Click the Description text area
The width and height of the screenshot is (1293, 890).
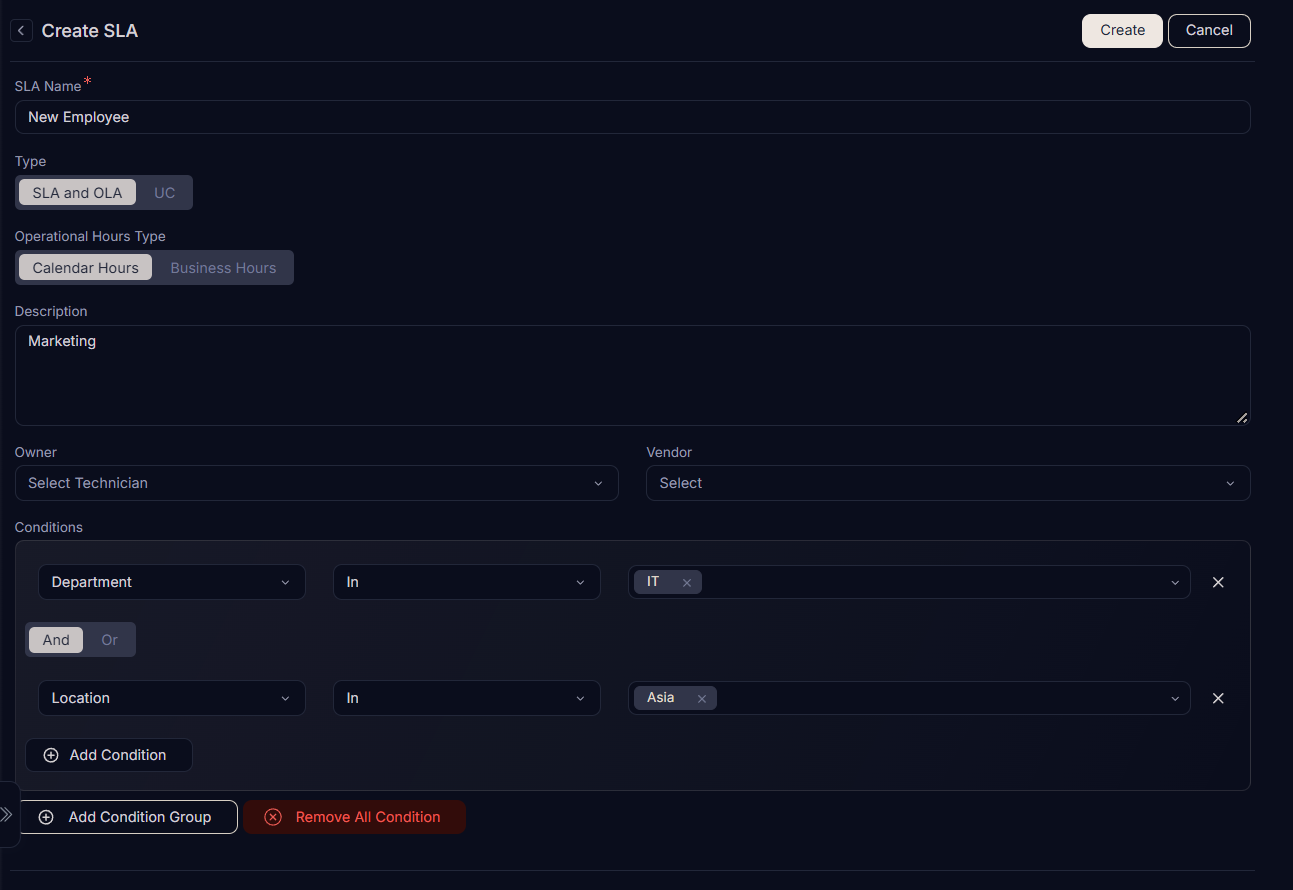[x=633, y=375]
